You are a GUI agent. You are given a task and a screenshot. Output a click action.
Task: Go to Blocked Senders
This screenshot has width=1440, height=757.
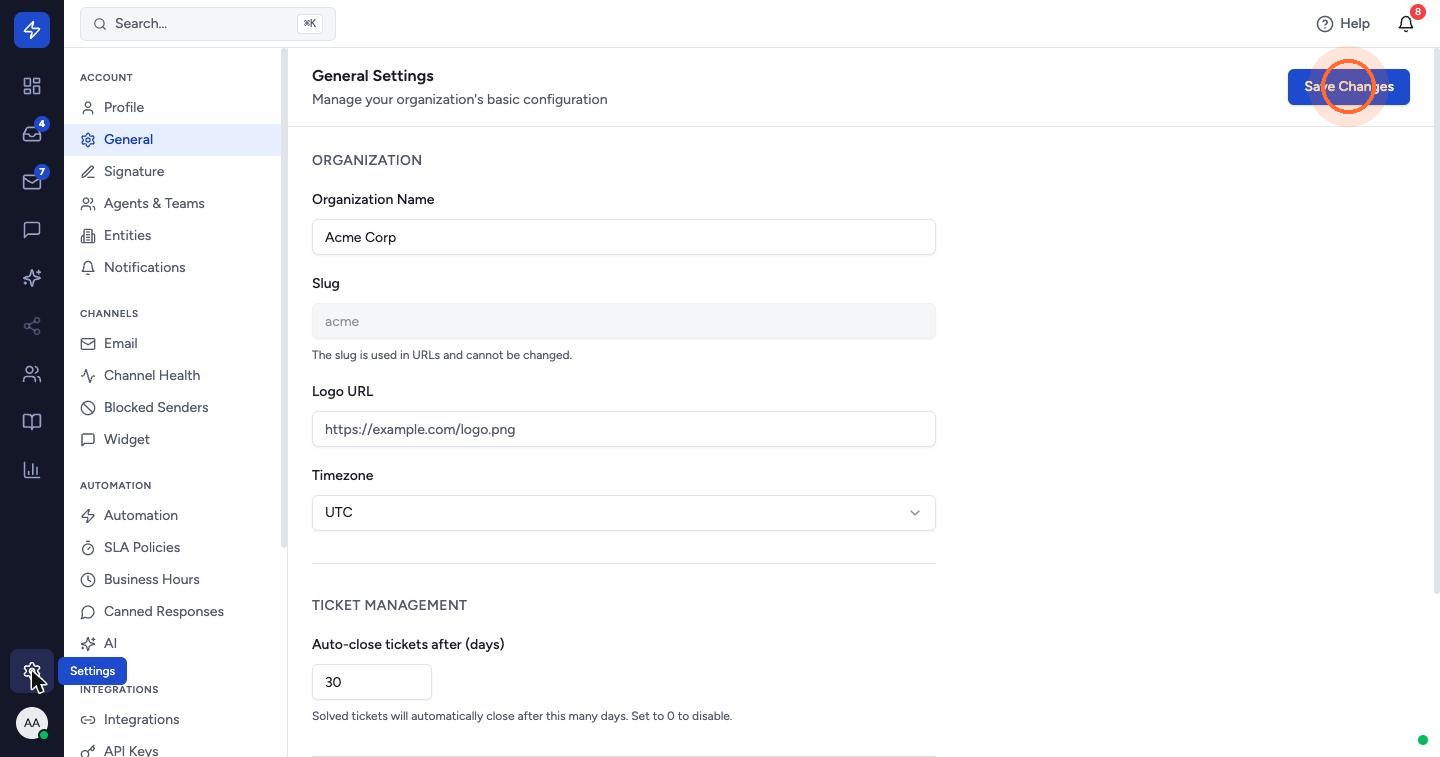pos(172,407)
